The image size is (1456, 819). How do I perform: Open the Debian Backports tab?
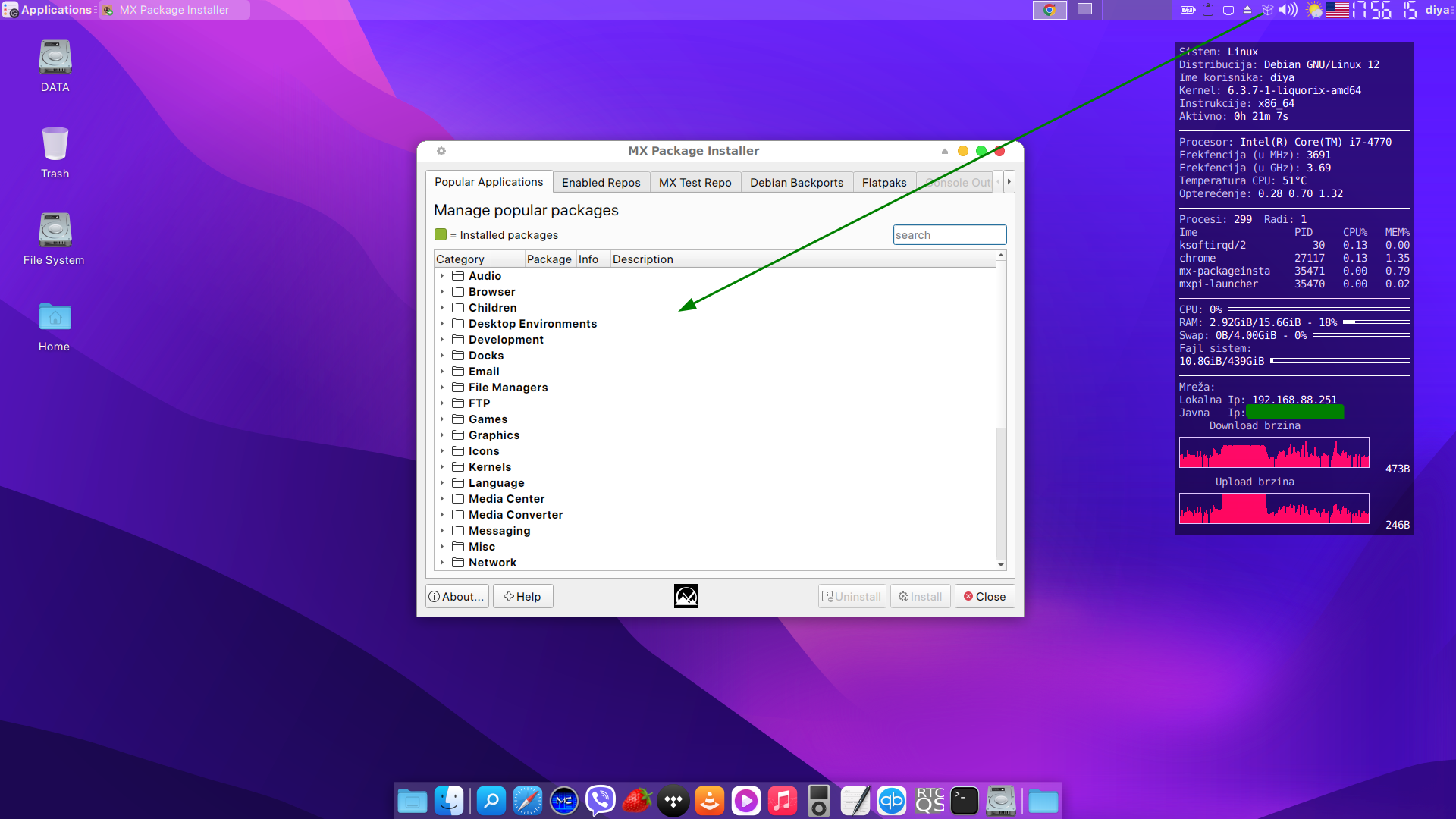796,183
